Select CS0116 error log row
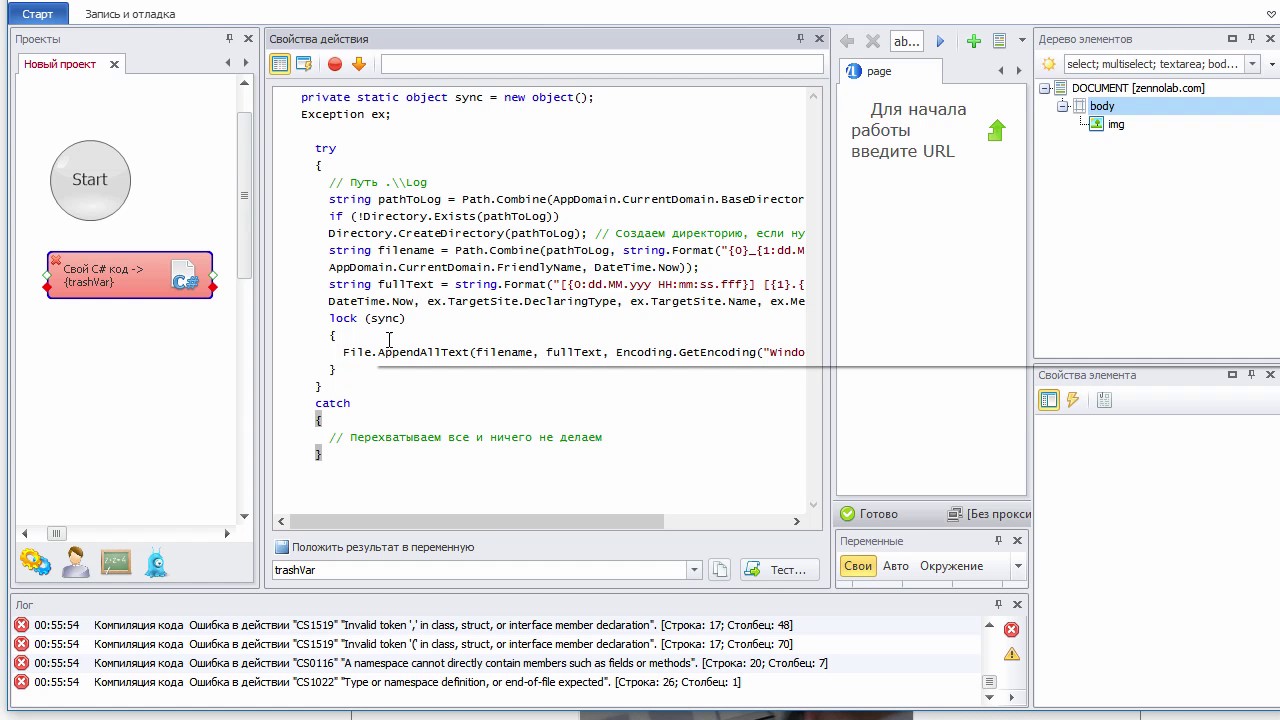This screenshot has height=720, width=1280. 496,663
